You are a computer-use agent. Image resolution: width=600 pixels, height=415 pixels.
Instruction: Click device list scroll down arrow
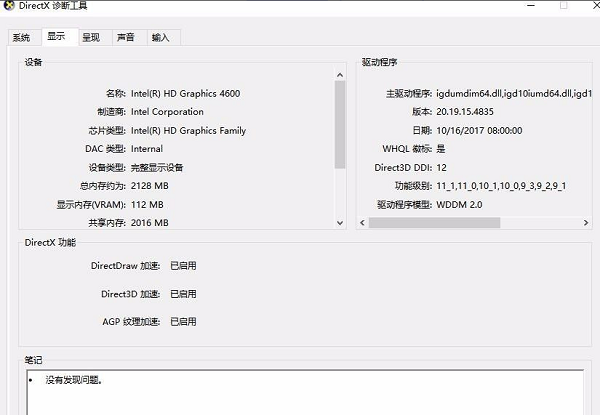(x=340, y=223)
